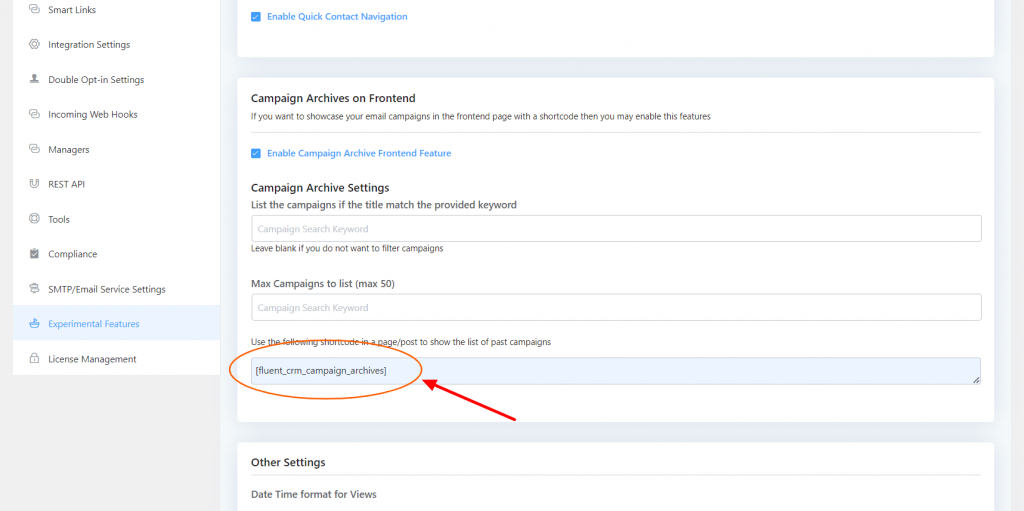Click the Incoming Web Hooks icon
Viewport: 1024px width, 511px height.
pyautogui.click(x=34, y=114)
